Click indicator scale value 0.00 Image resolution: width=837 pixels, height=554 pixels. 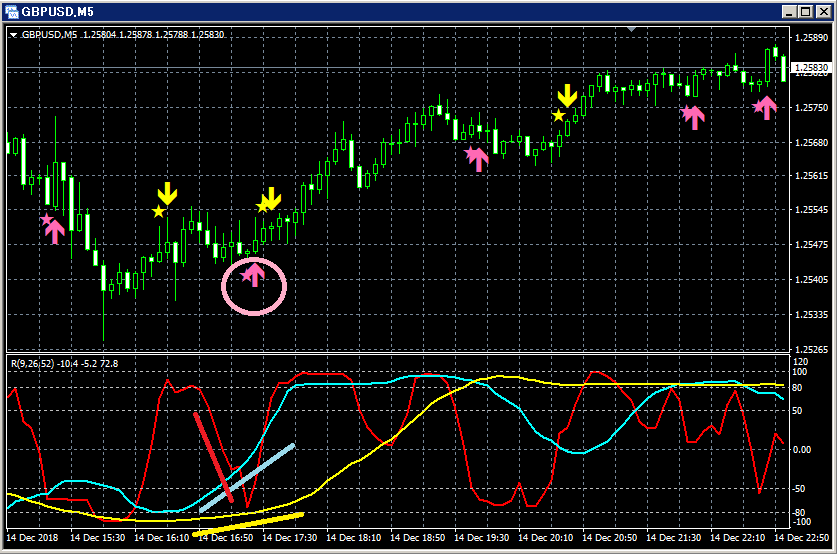click(802, 450)
